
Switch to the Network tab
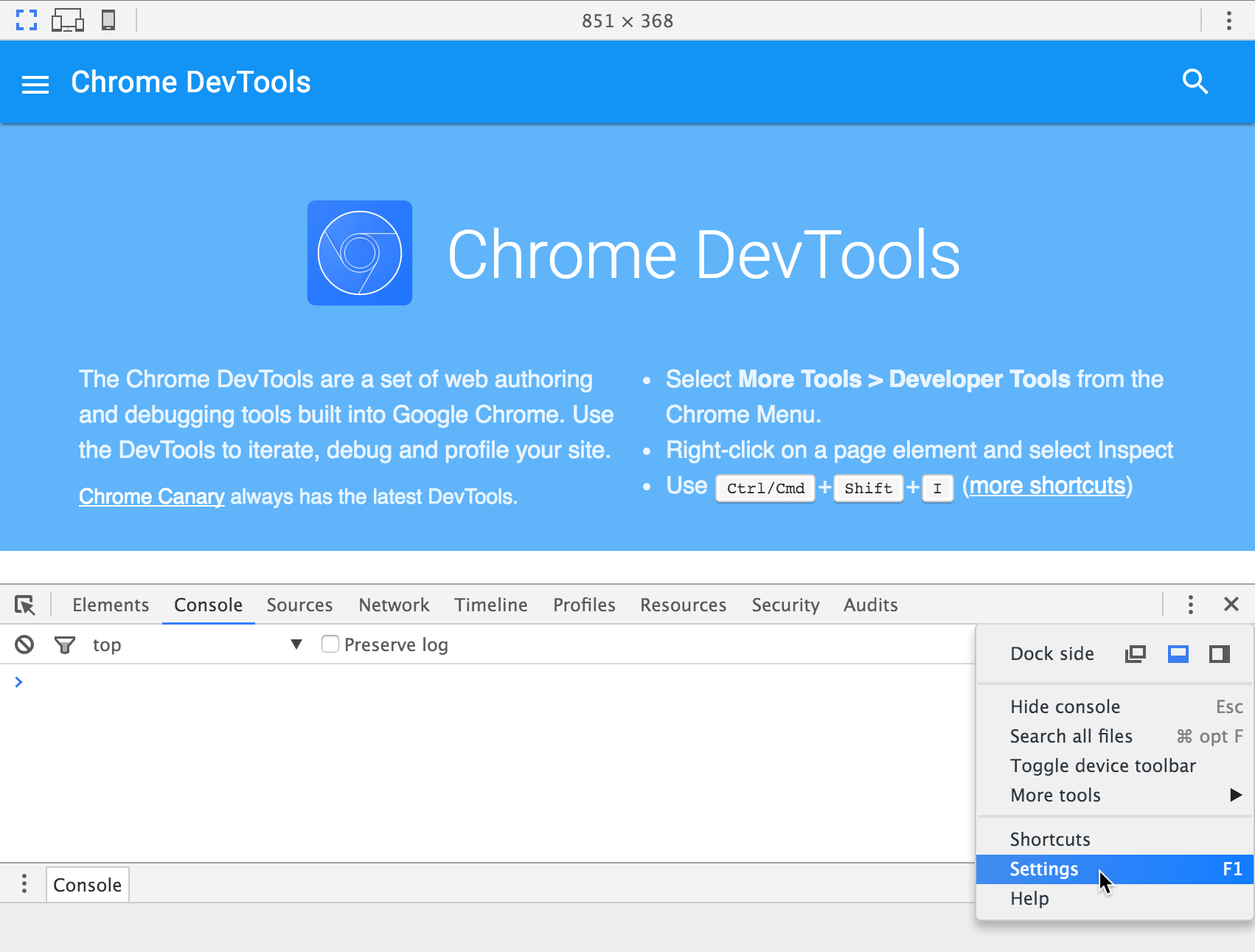394,605
